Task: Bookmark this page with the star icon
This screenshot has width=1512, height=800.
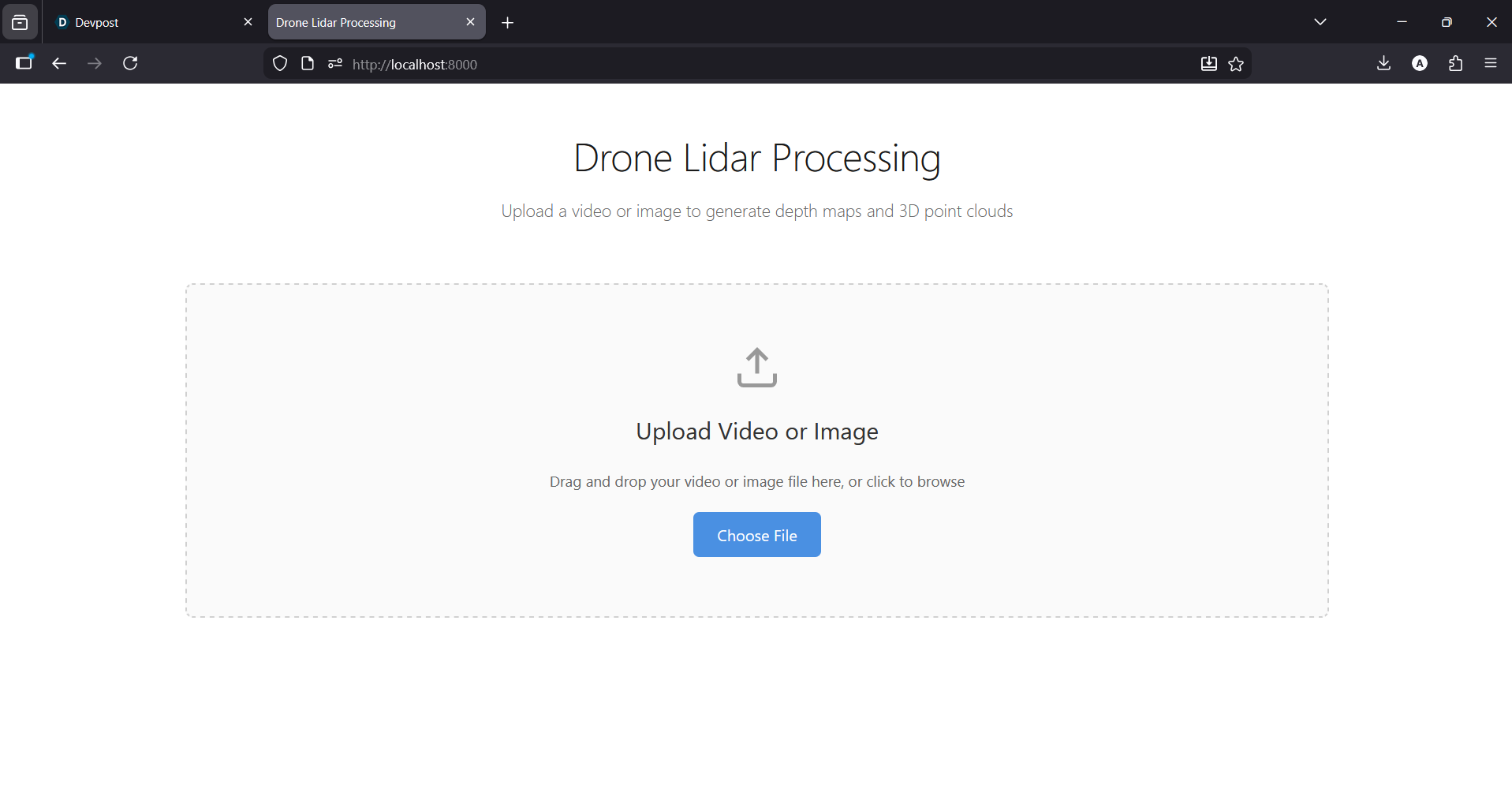Action: pos(1236,64)
